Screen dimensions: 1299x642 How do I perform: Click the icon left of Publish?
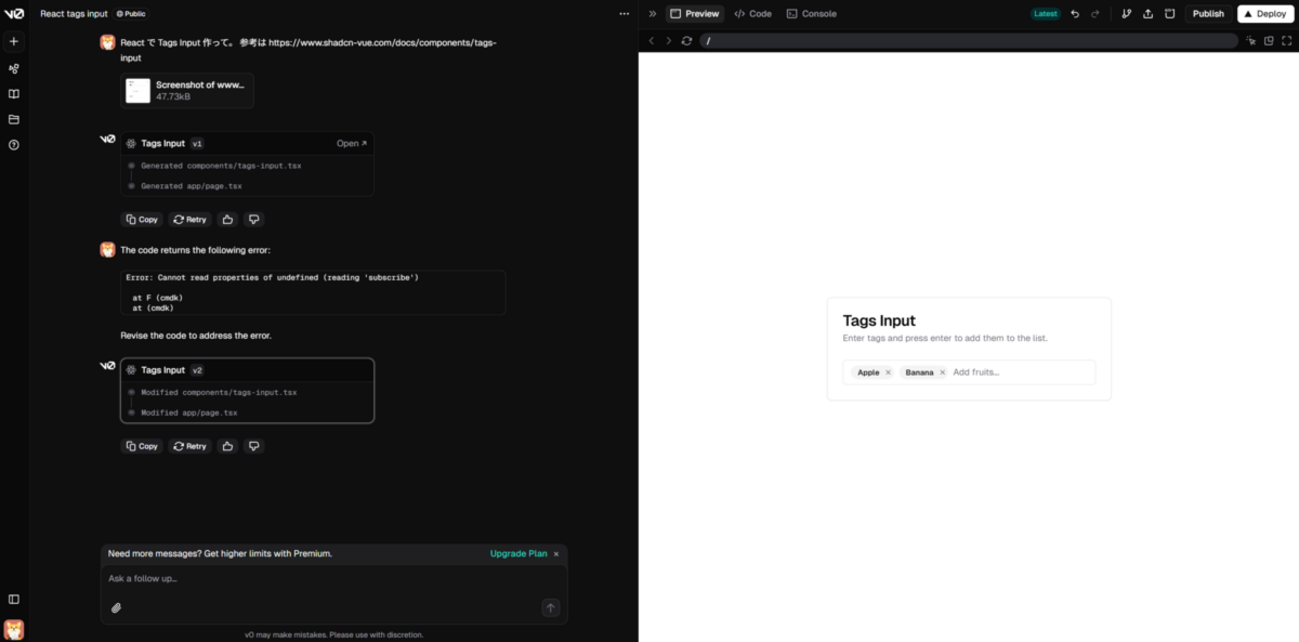pyautogui.click(x=1170, y=14)
